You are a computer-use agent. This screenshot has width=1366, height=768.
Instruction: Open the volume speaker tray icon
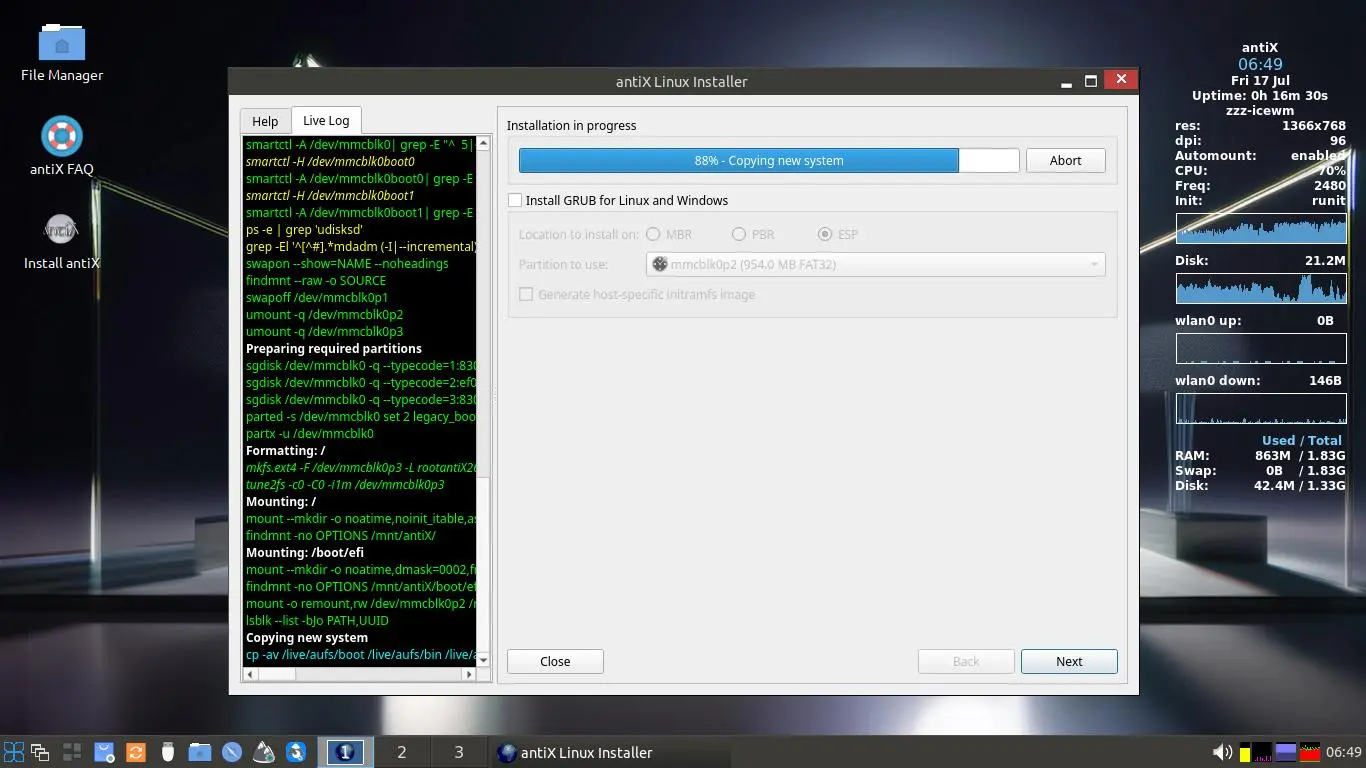click(x=1222, y=752)
